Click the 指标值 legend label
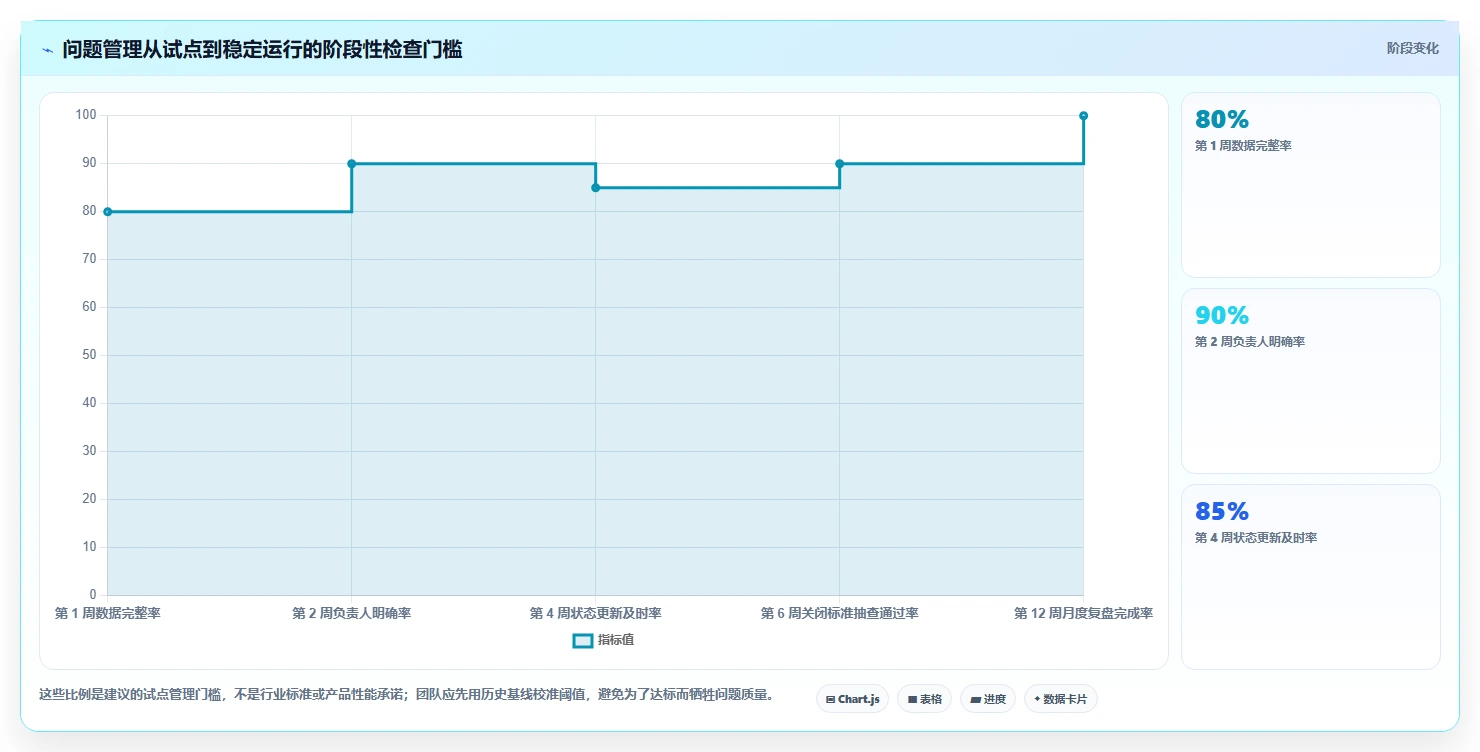The width and height of the screenshot is (1480, 752). click(616, 640)
